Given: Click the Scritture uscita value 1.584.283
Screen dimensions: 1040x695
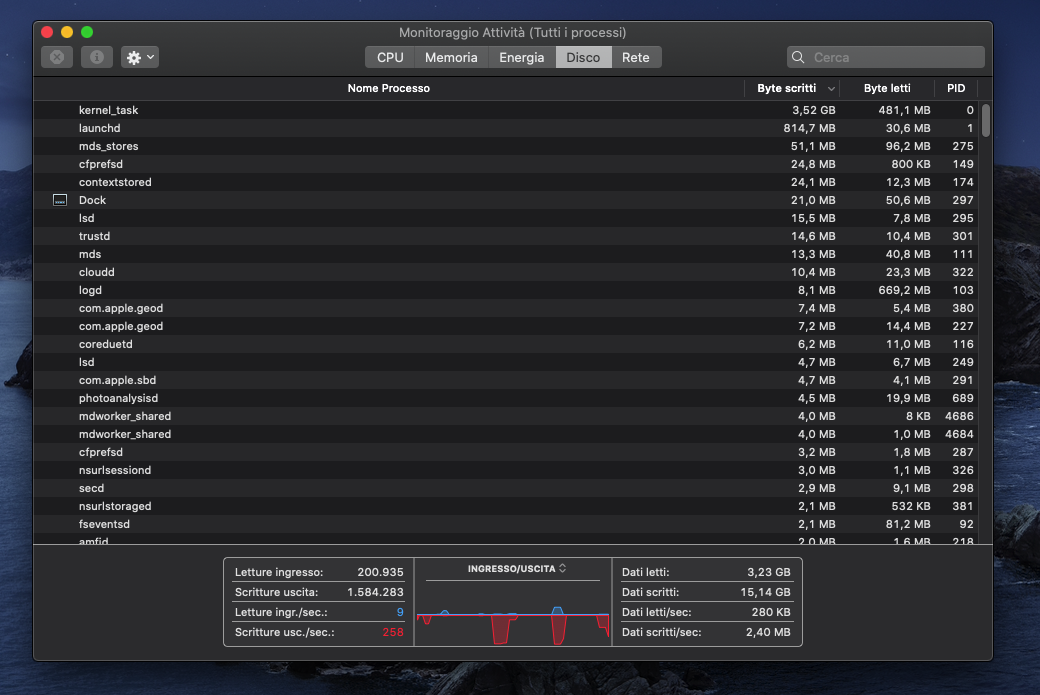Looking at the screenshot, I should [375, 592].
